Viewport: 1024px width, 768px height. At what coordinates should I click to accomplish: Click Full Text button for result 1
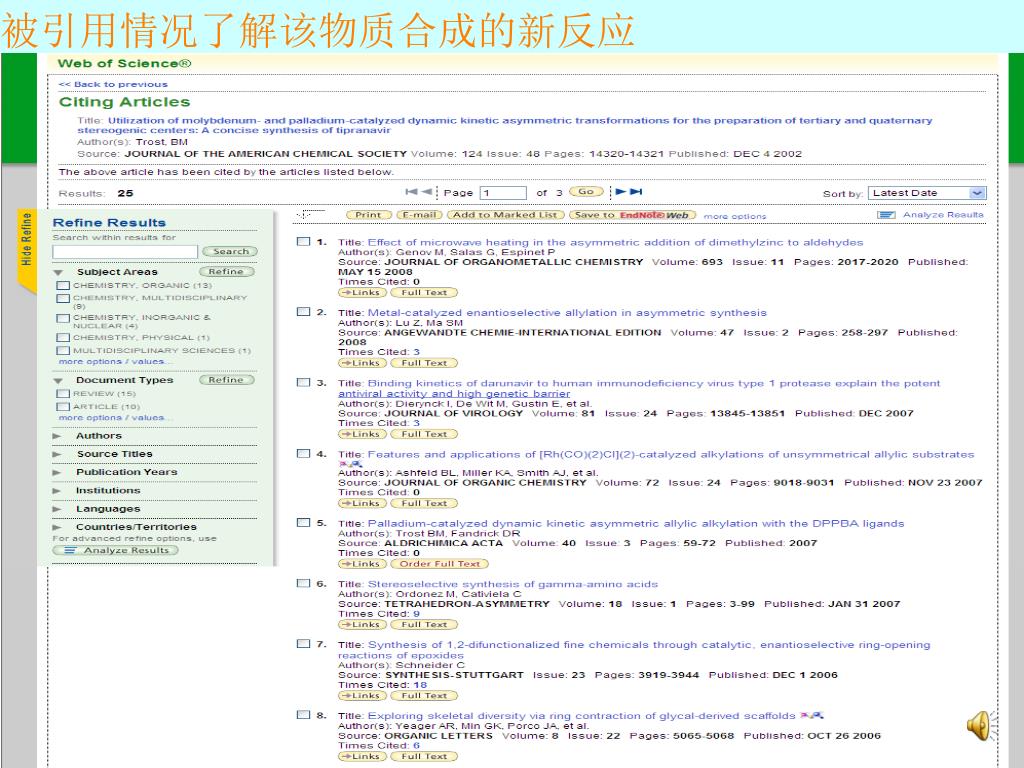coord(424,293)
